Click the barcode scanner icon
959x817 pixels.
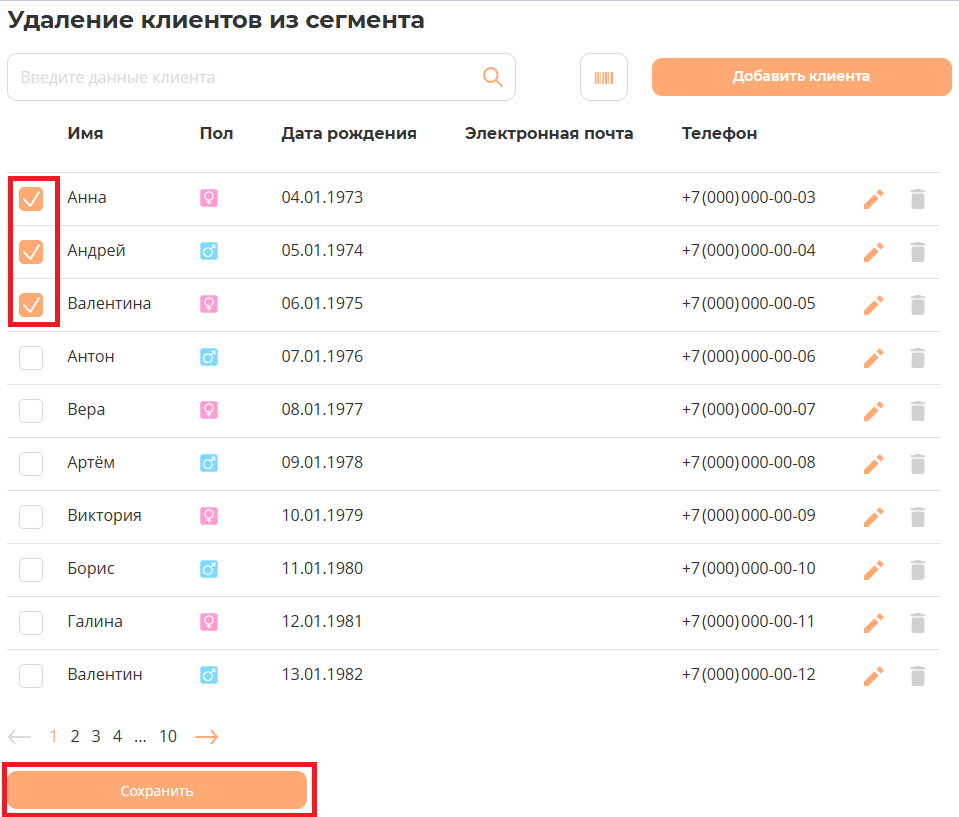click(x=604, y=77)
